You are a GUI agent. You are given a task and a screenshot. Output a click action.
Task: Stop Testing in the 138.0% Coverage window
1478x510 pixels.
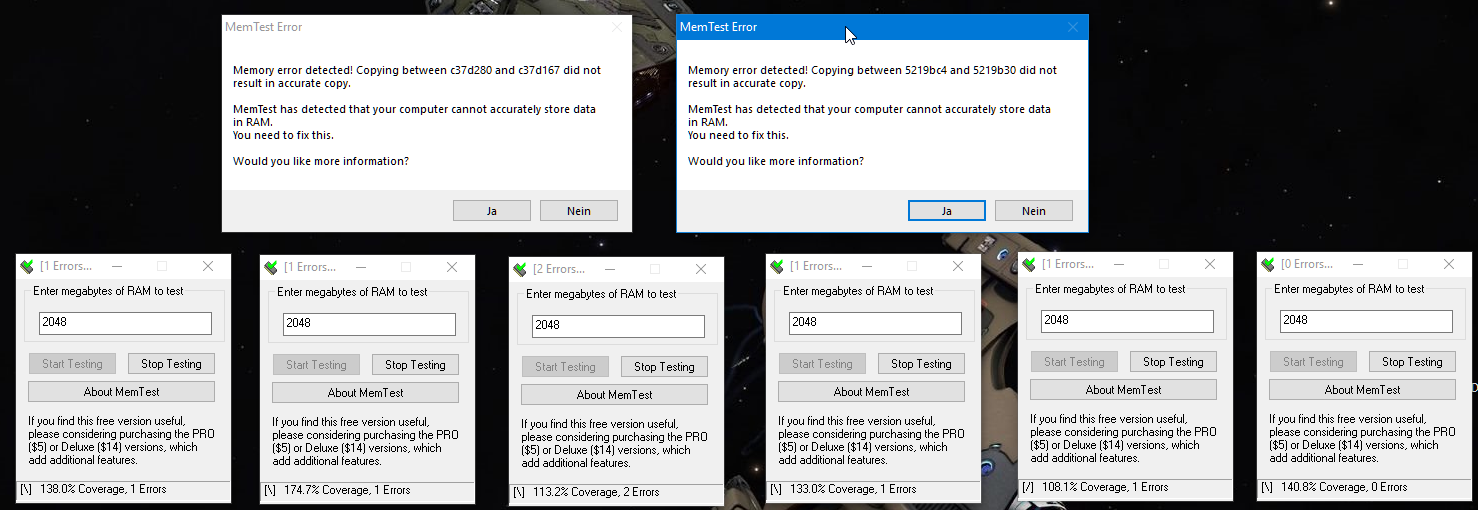coord(171,364)
